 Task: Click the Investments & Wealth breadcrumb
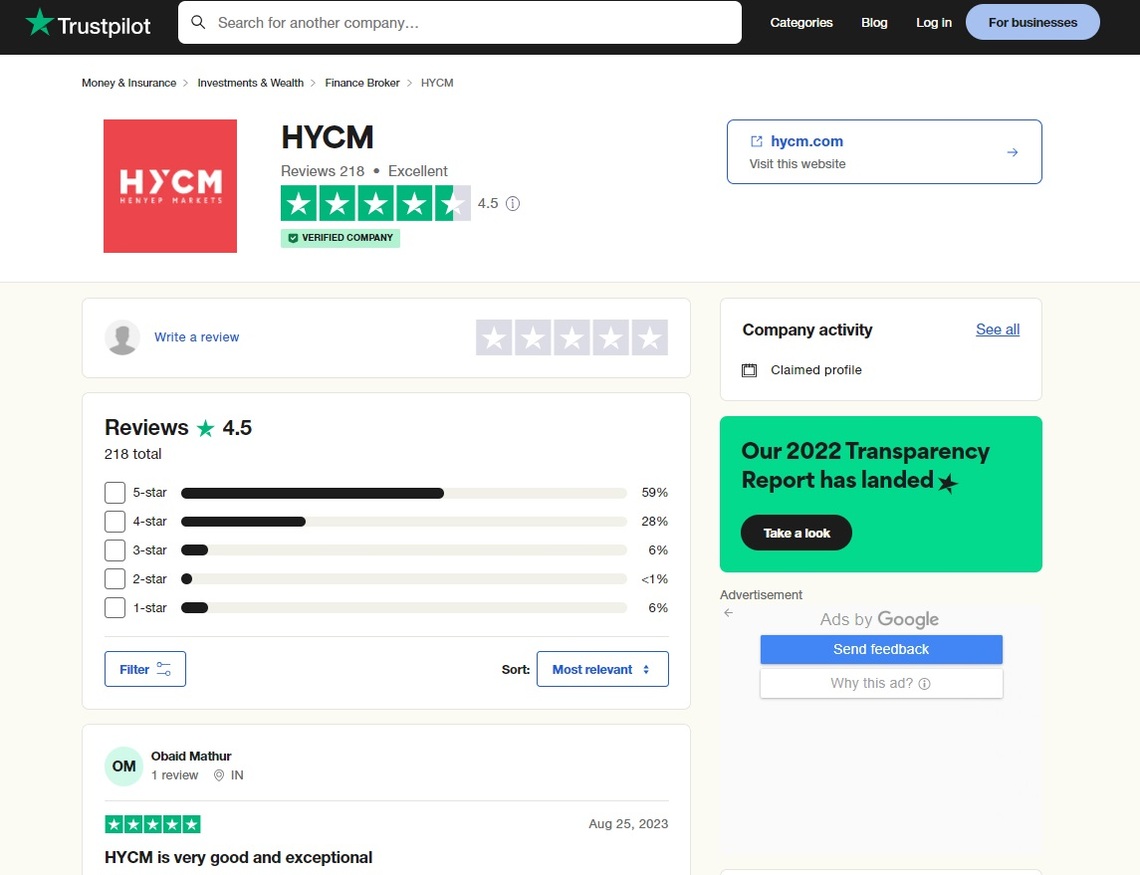pyautogui.click(x=251, y=83)
